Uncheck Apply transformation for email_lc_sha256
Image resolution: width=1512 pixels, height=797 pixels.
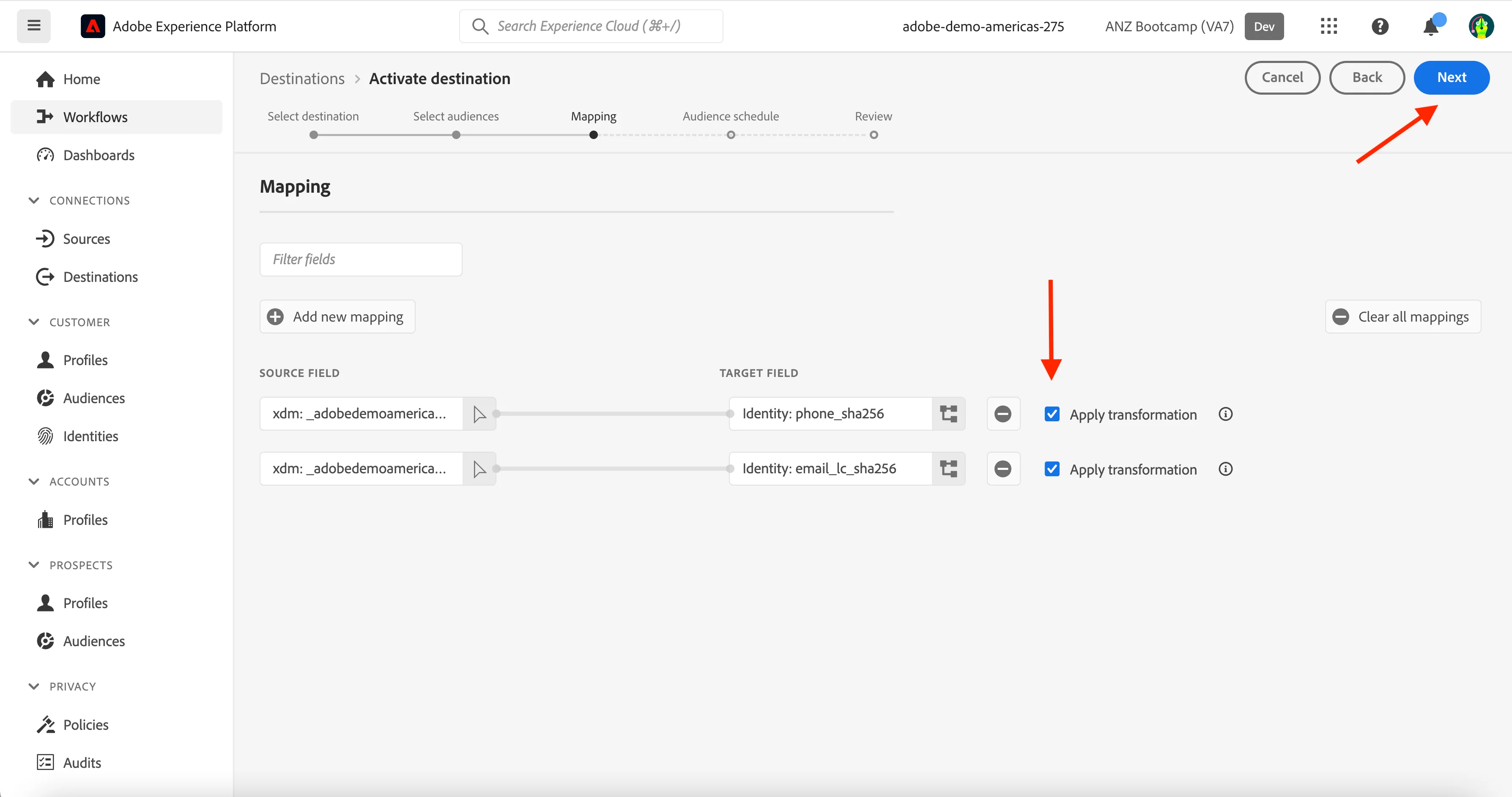1052,469
